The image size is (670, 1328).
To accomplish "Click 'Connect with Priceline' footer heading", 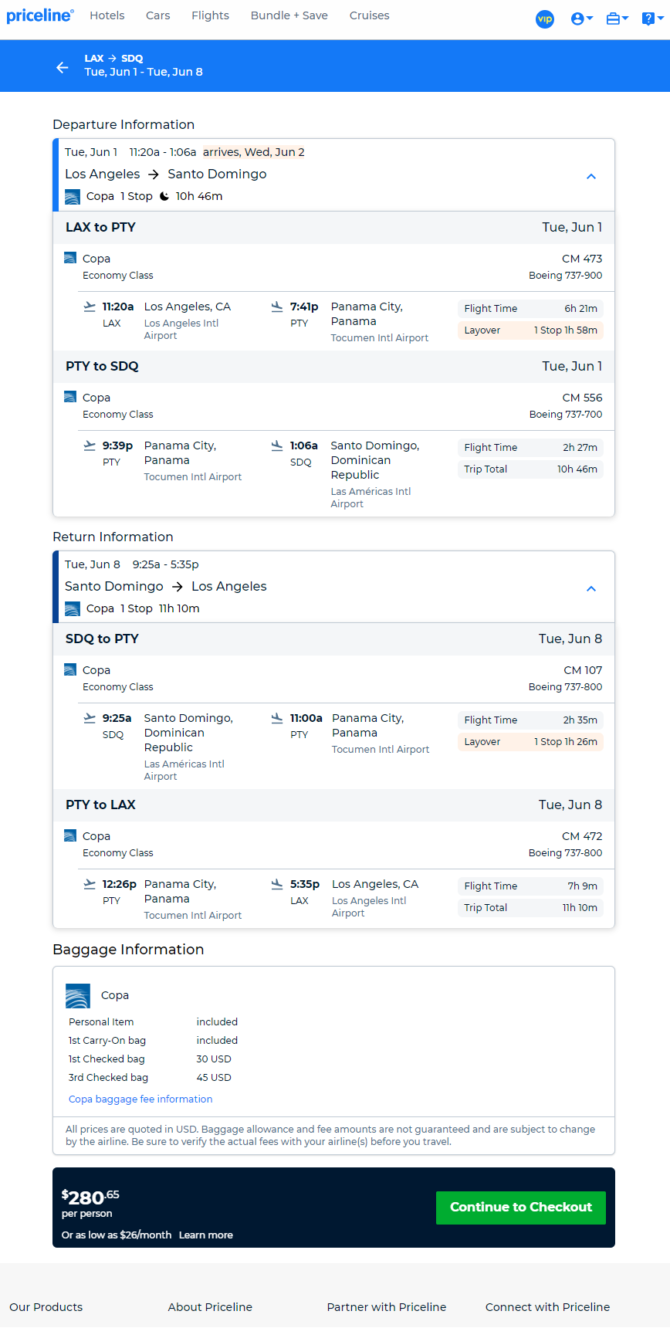I will coord(547,1307).
